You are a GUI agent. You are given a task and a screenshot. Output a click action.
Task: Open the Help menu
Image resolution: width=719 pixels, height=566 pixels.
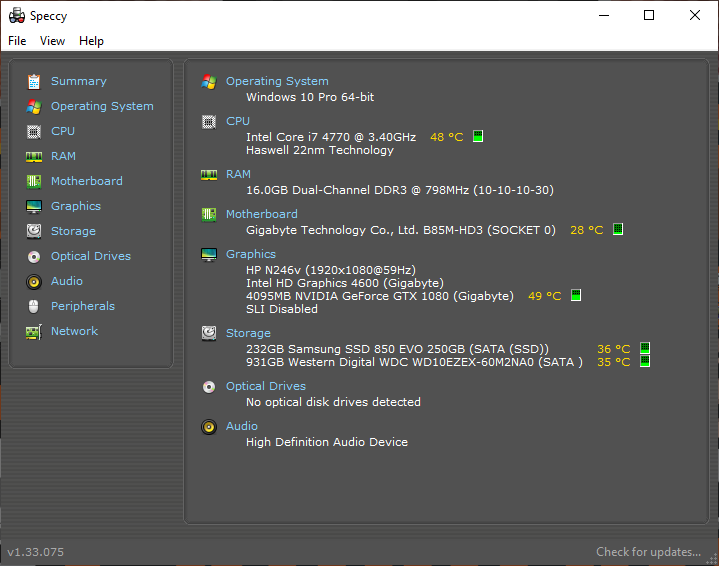pos(91,41)
